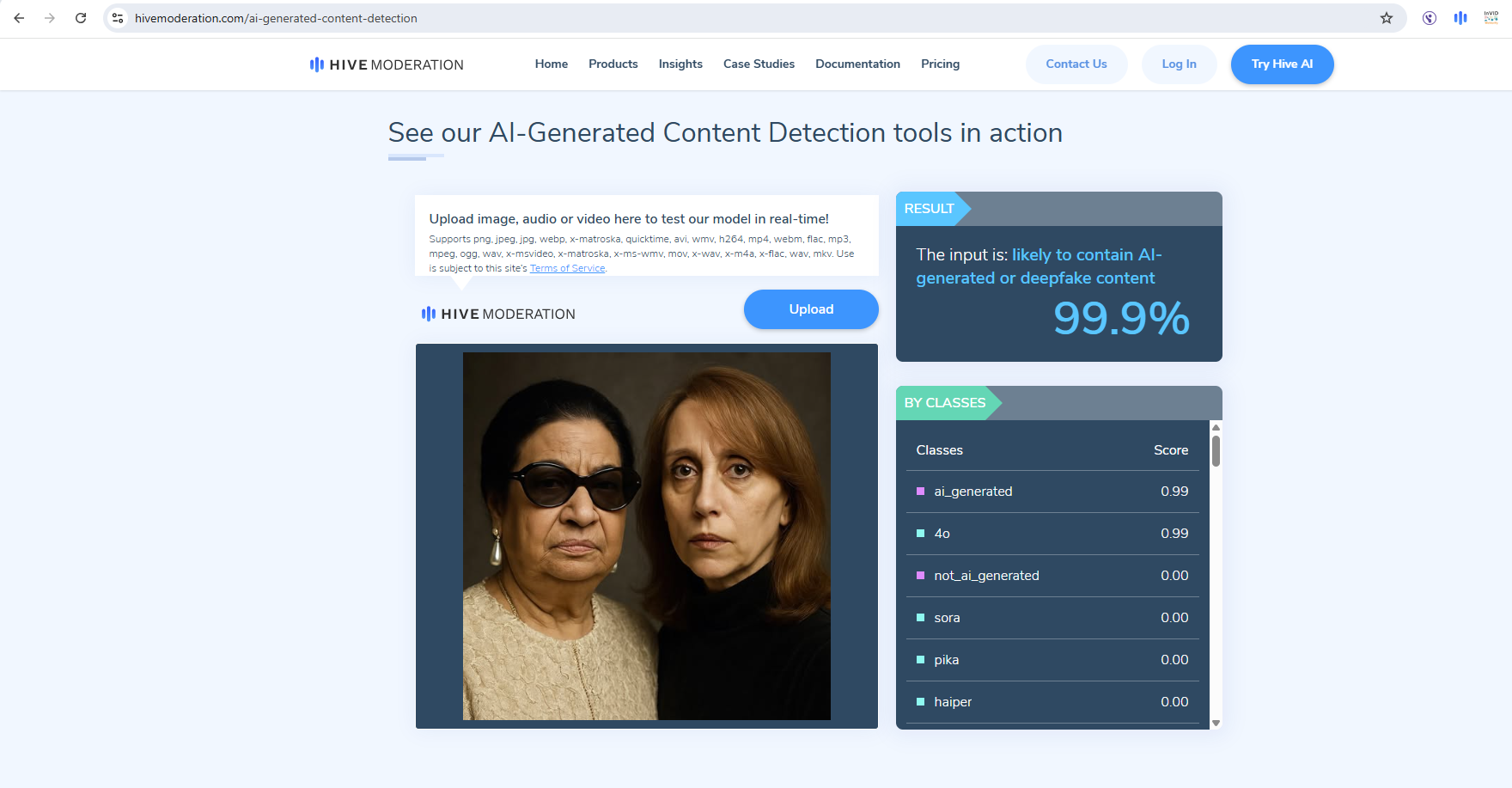Click the Hive Moderation logo above the uploaded image
The image size is (1512, 788).
click(497, 313)
